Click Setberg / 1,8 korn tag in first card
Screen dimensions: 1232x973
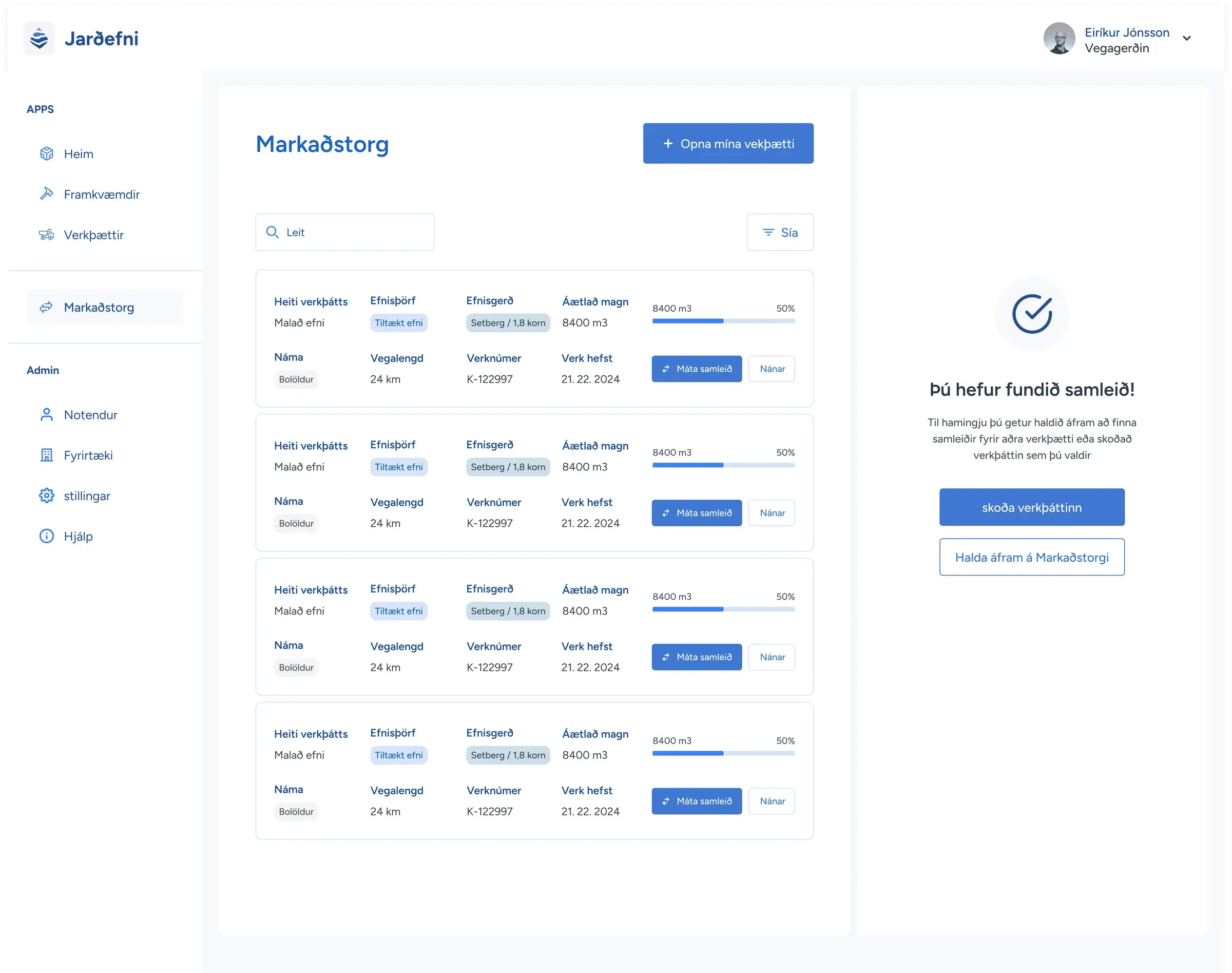tap(508, 323)
